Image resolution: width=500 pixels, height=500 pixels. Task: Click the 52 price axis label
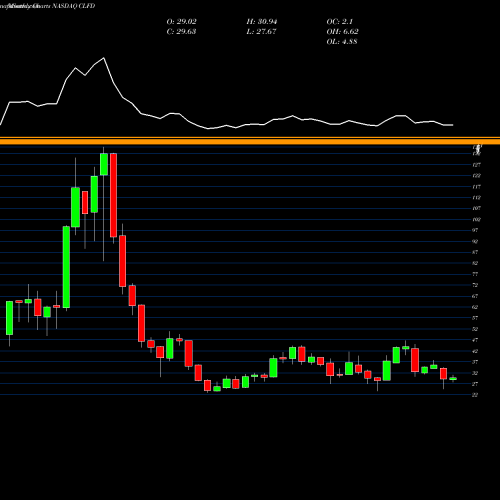point(475,329)
